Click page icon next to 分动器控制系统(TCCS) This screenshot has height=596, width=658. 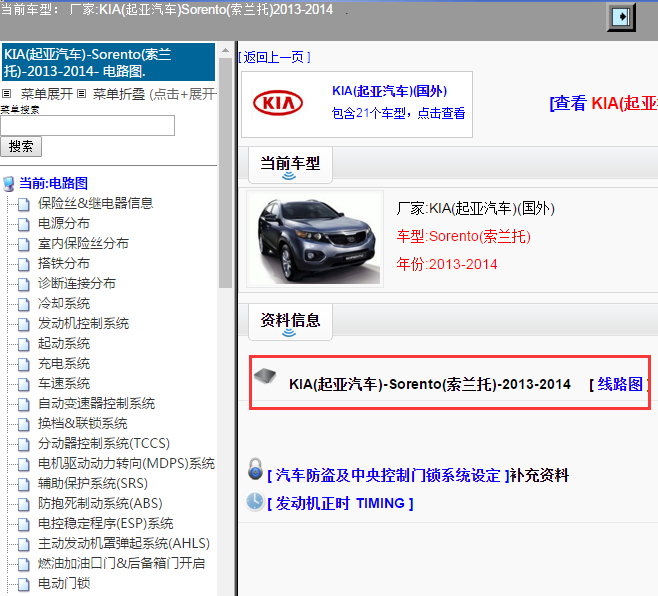coord(24,444)
